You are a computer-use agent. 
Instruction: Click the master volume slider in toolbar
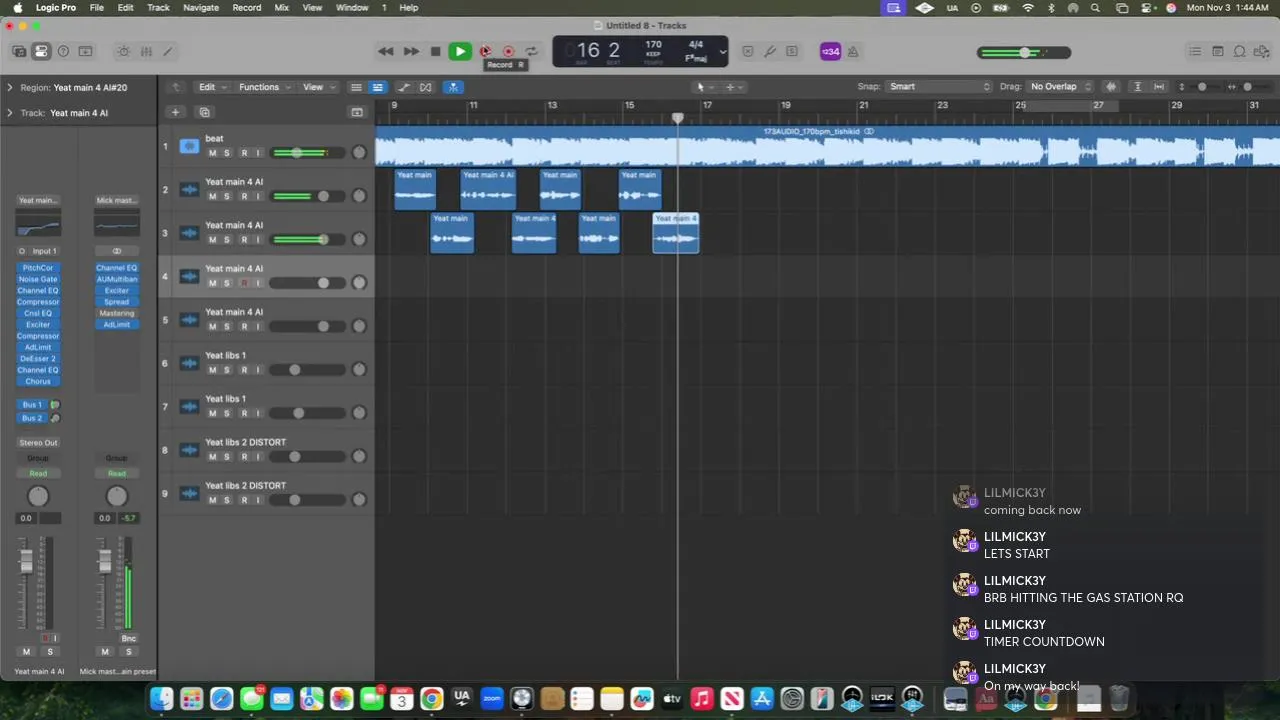[x=1025, y=52]
